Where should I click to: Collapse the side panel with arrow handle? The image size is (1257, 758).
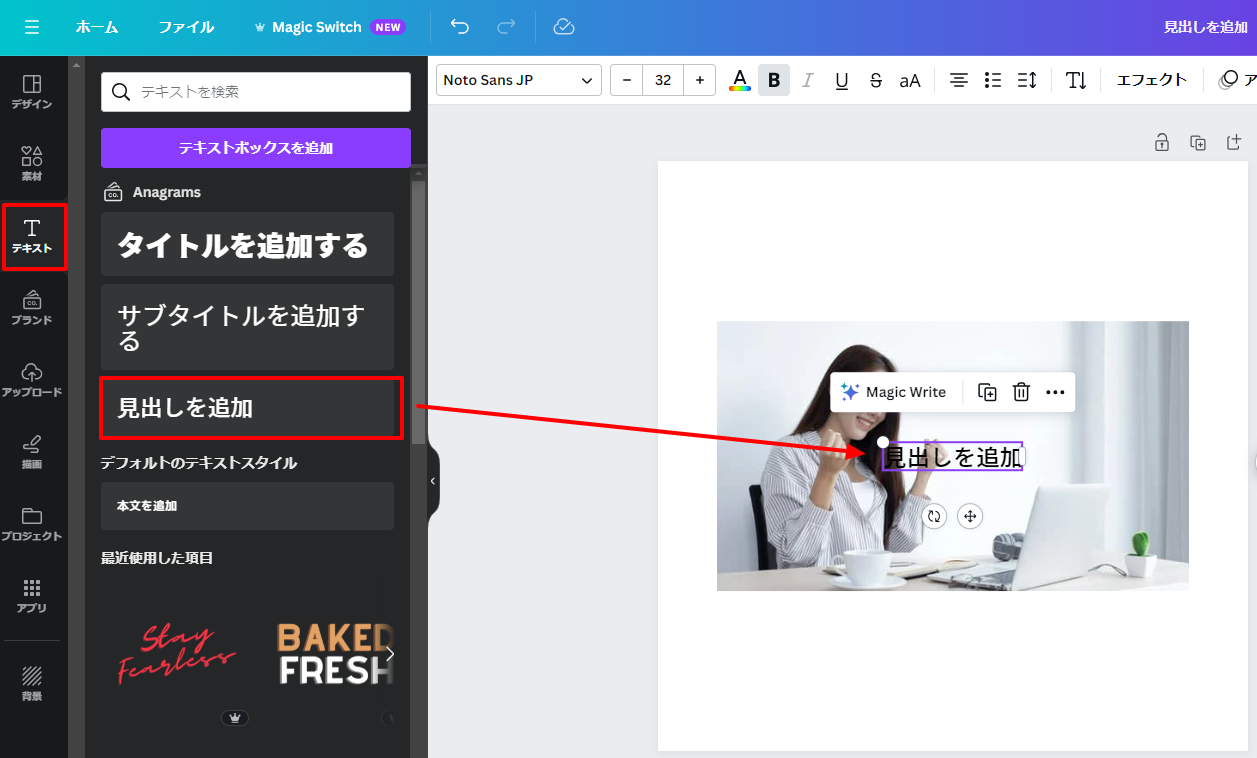pos(433,481)
